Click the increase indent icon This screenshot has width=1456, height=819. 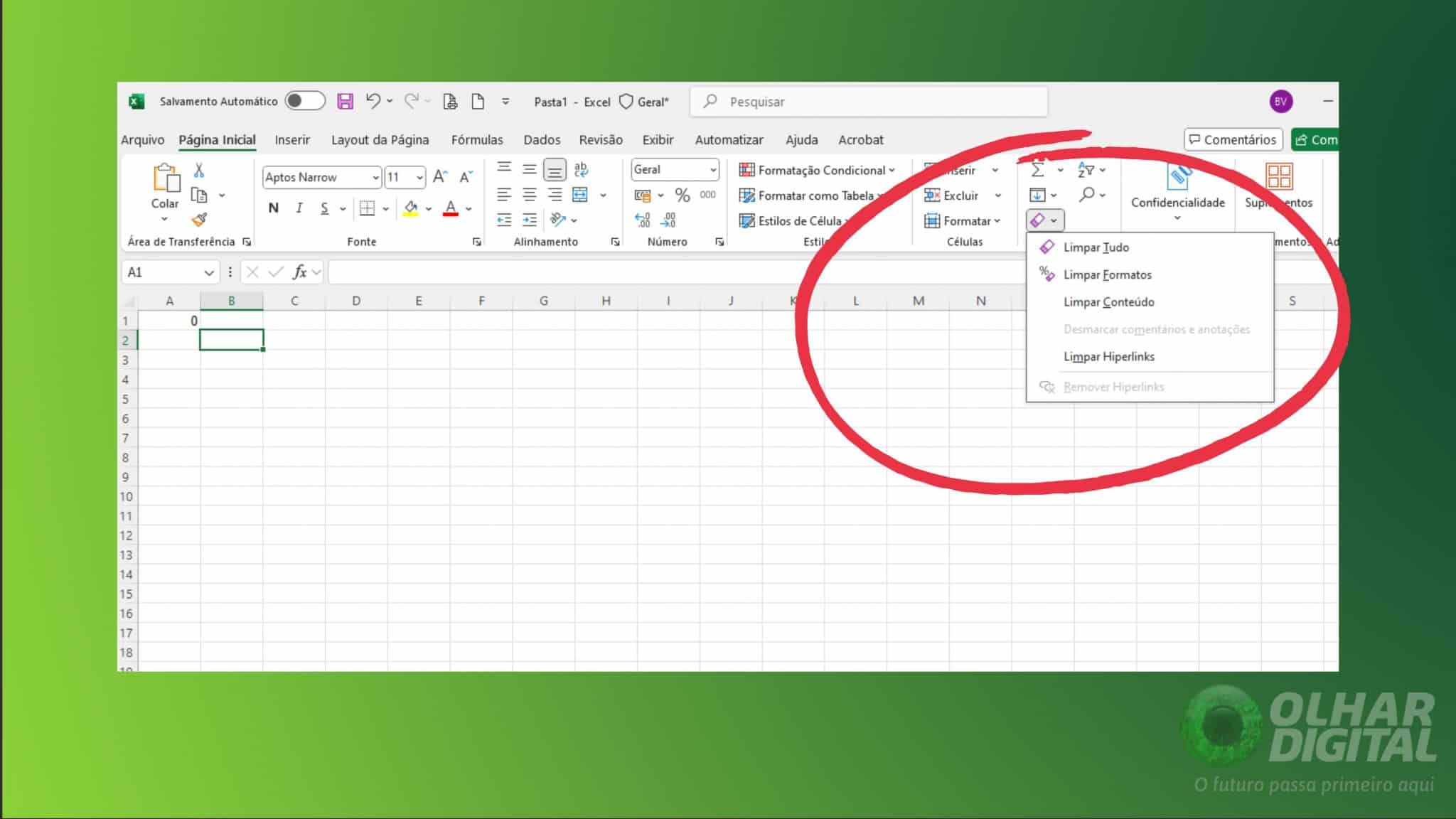coord(530,220)
